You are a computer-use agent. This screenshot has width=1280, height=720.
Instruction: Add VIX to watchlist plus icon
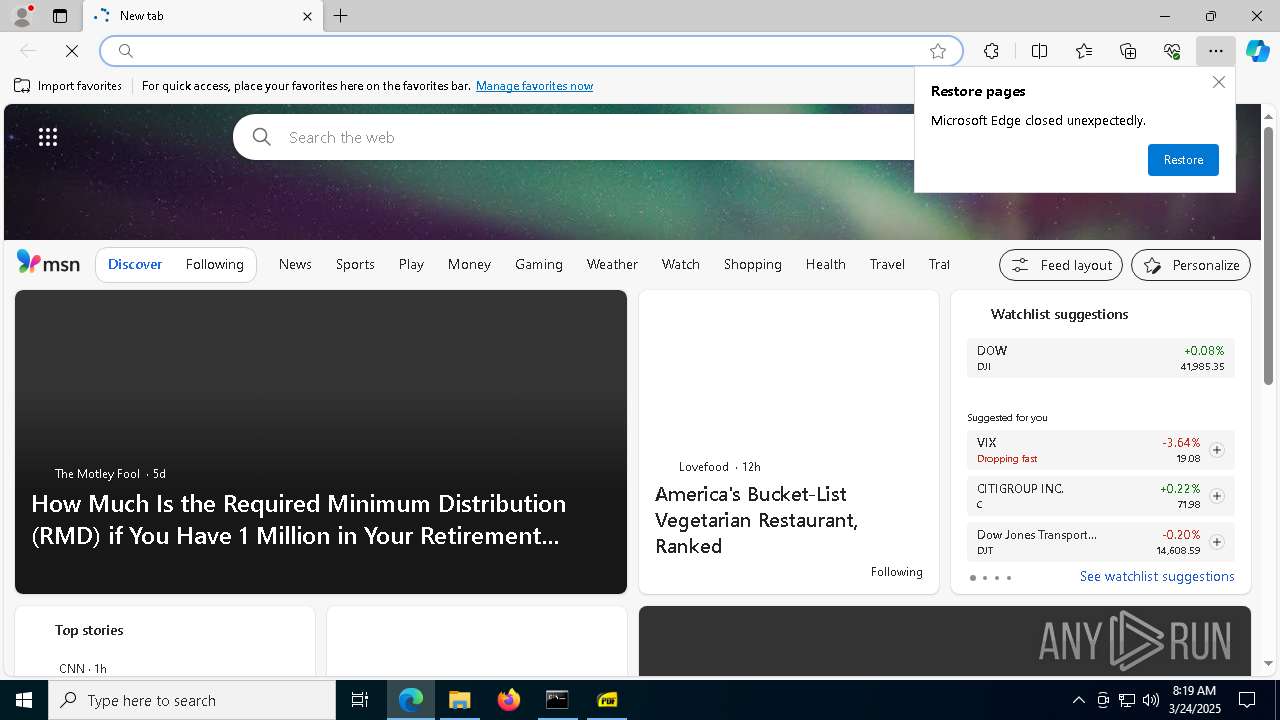[1216, 450]
